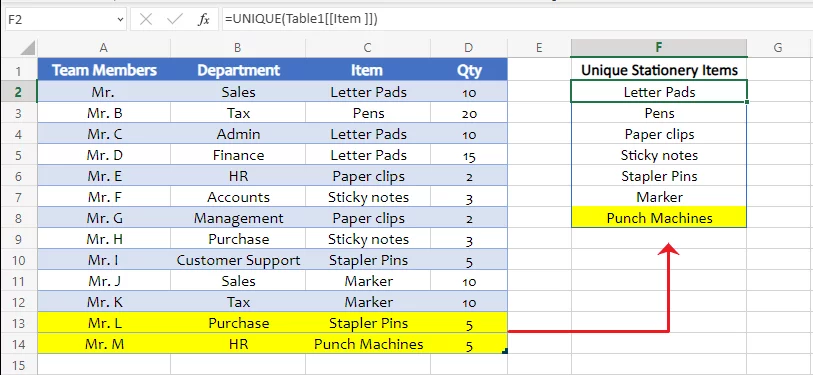The image size is (813, 375).
Task: Select row 7 header
Action: [19, 197]
